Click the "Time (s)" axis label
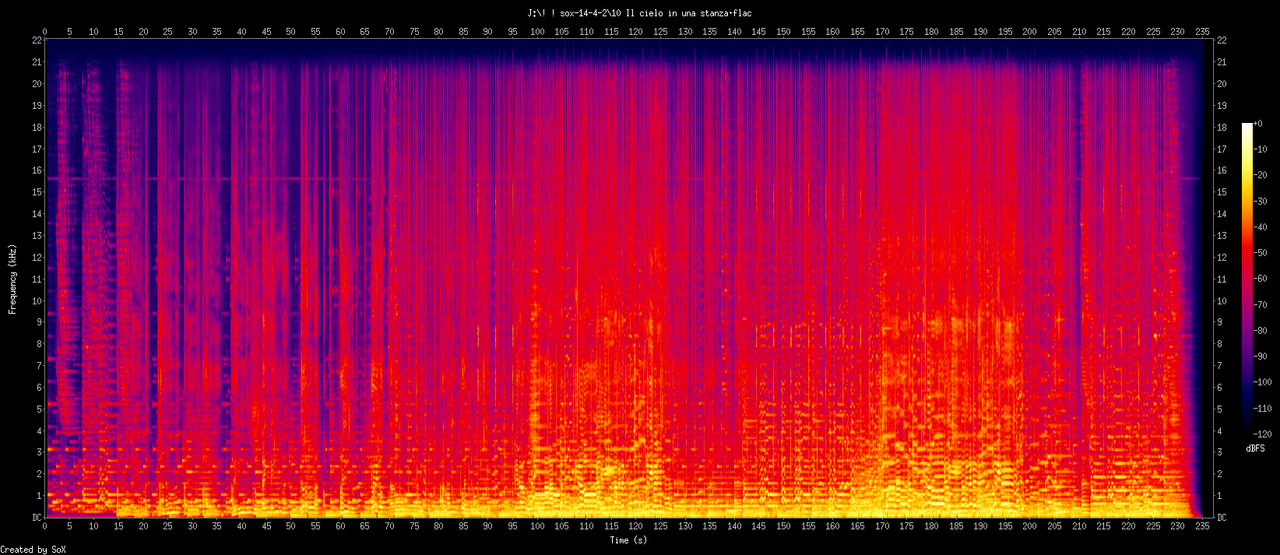This screenshot has width=1280, height=555. (630, 540)
